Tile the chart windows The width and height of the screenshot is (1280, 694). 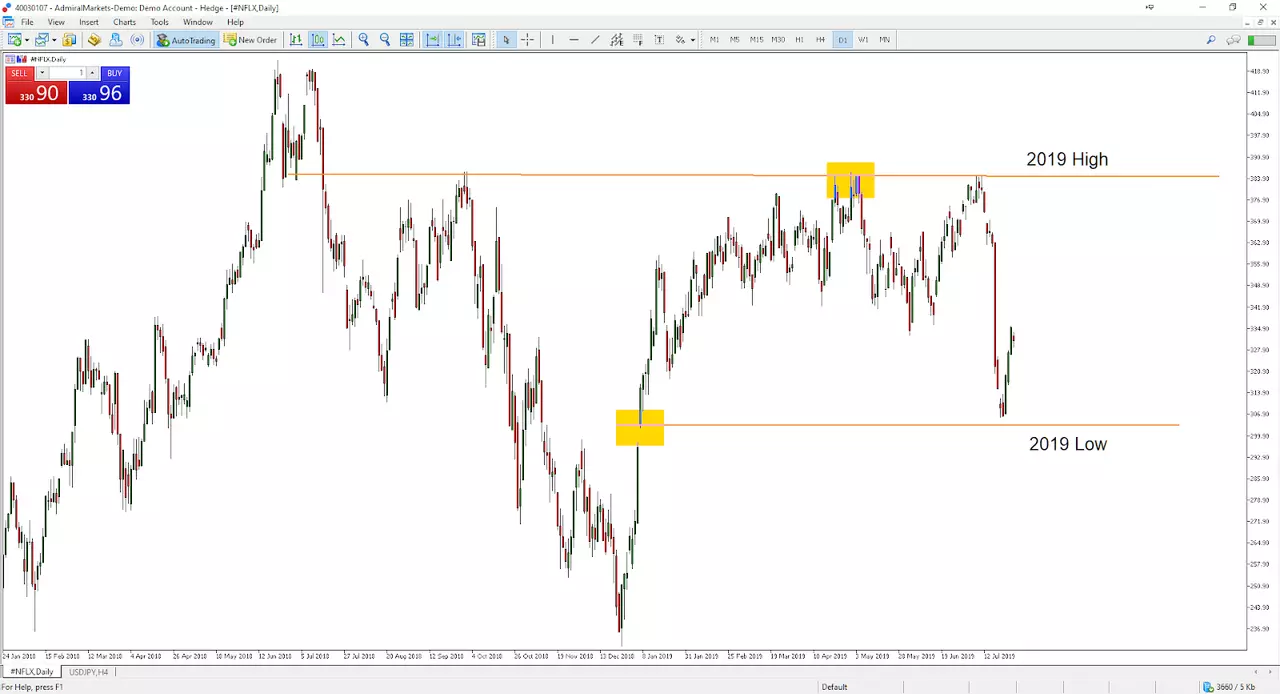[x=407, y=40]
